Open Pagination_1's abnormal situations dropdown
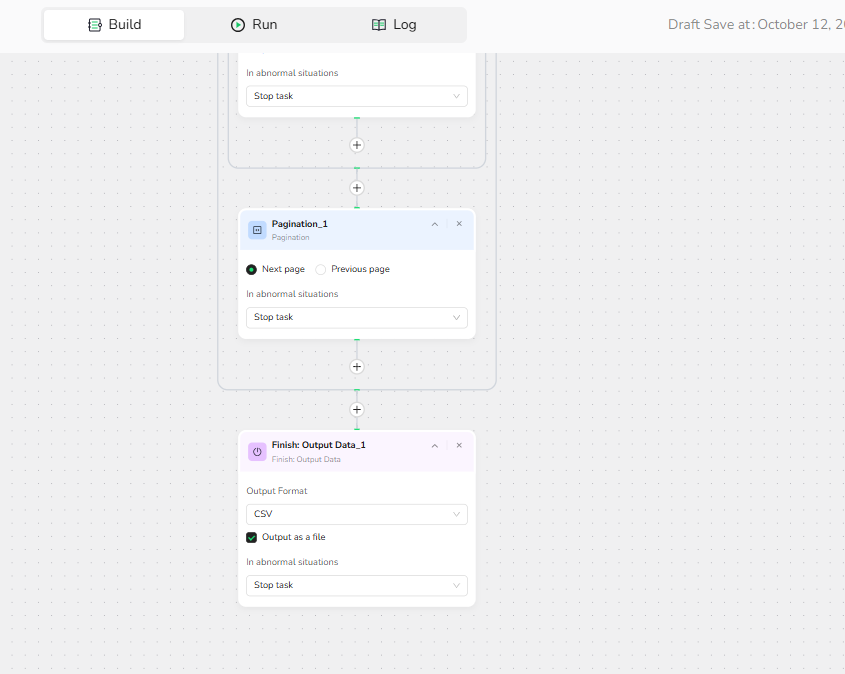 [x=356, y=317]
